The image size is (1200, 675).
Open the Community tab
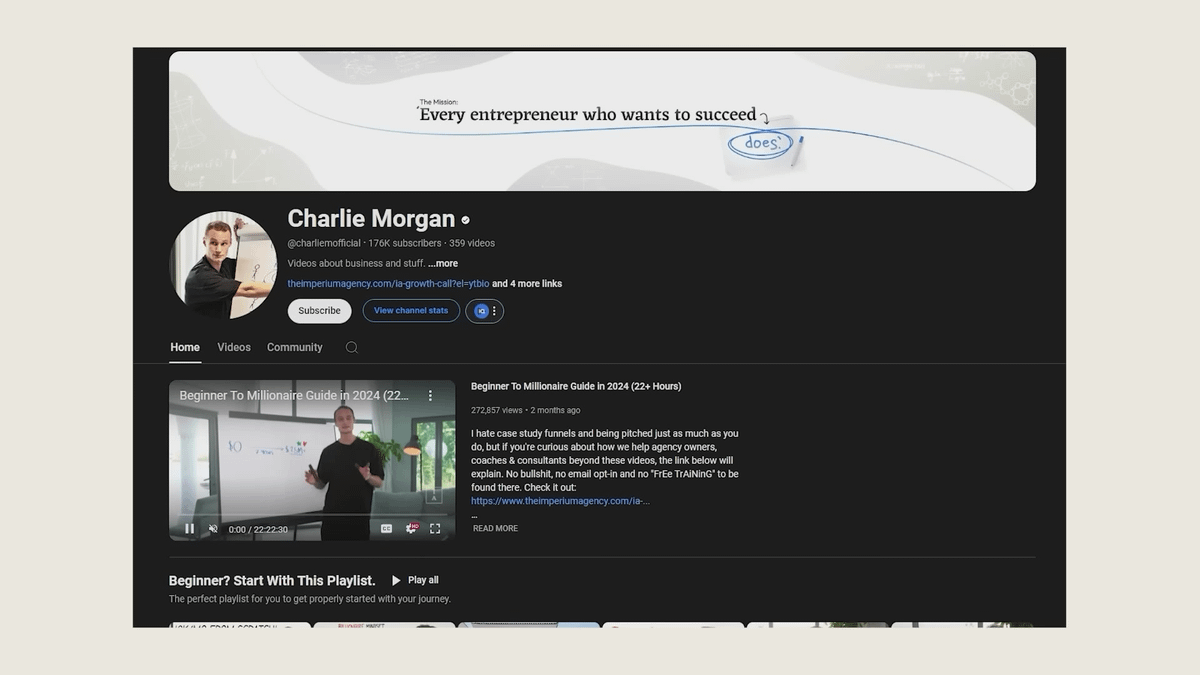(294, 348)
